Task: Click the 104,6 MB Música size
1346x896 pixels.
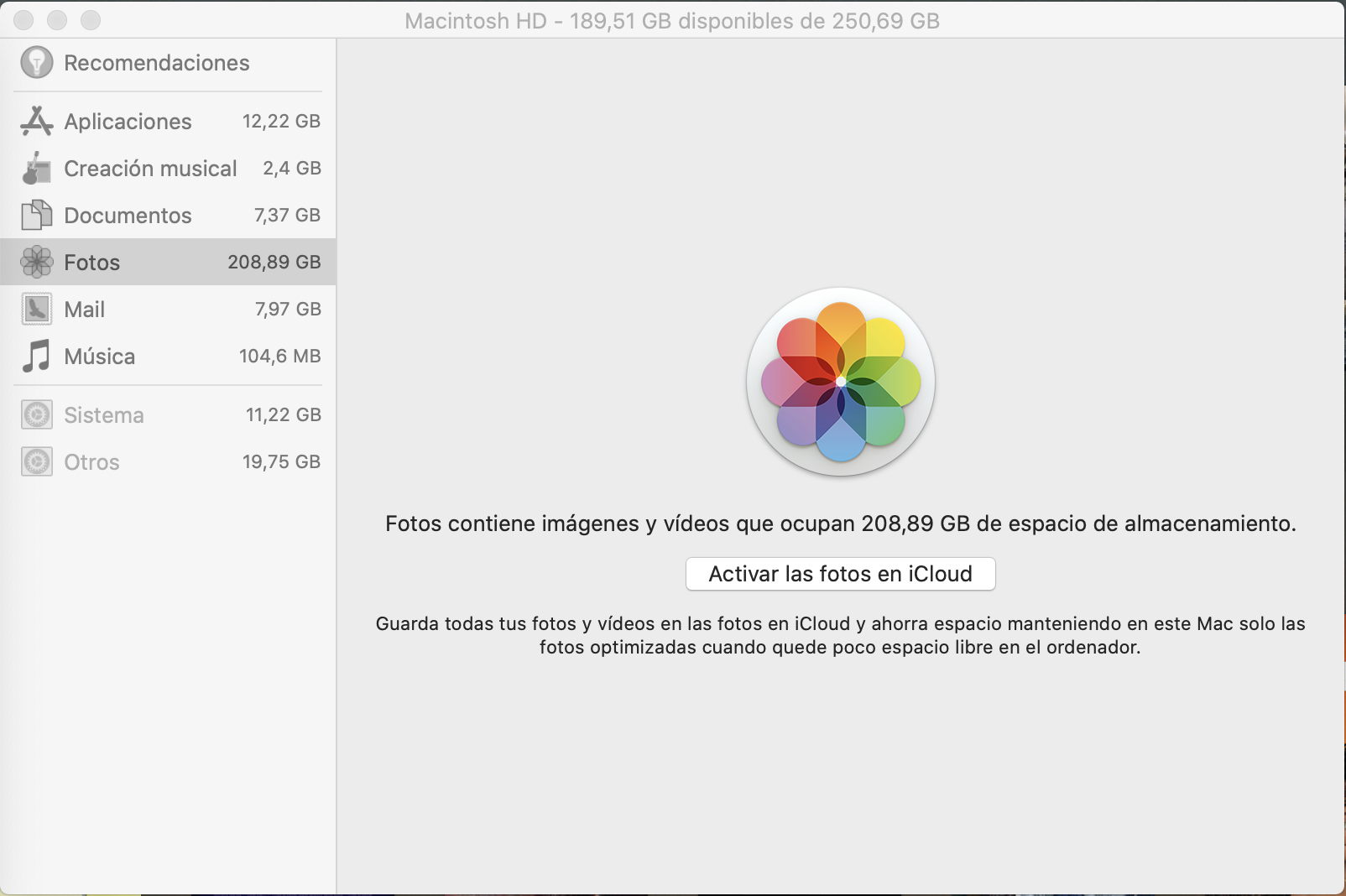Action: pyautogui.click(x=280, y=356)
